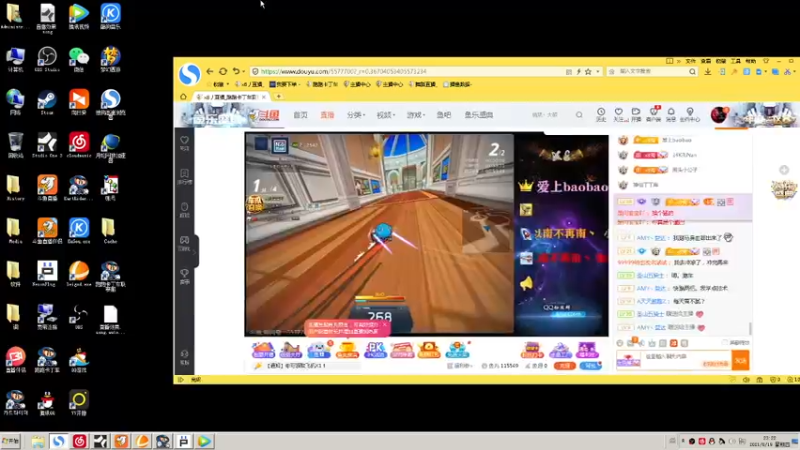The width and height of the screenshot is (800, 450).
Task: Click the blue button beside 充值
Action: 590,366
